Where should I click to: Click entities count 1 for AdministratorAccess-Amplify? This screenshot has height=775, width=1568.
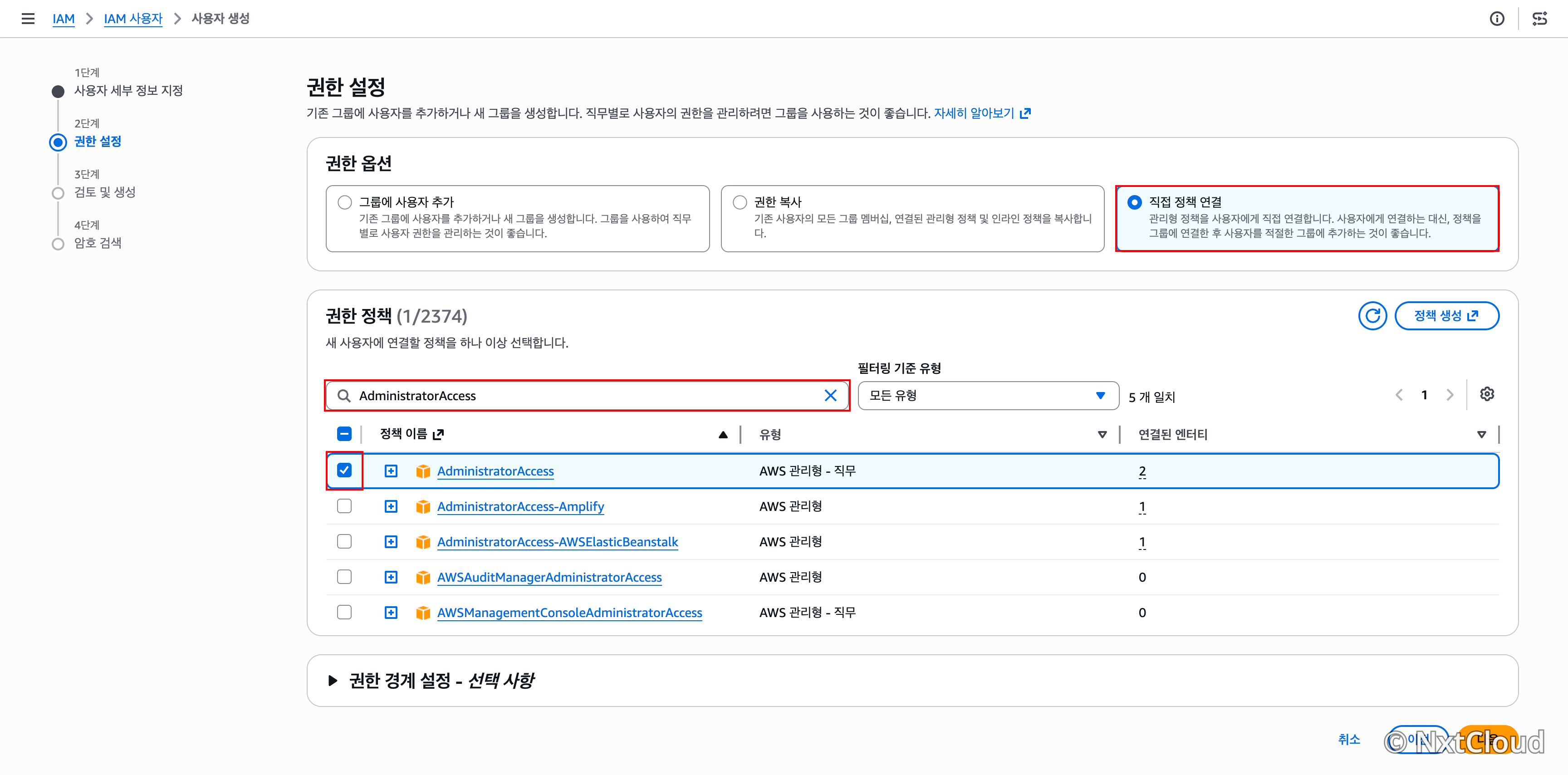pos(1142,506)
